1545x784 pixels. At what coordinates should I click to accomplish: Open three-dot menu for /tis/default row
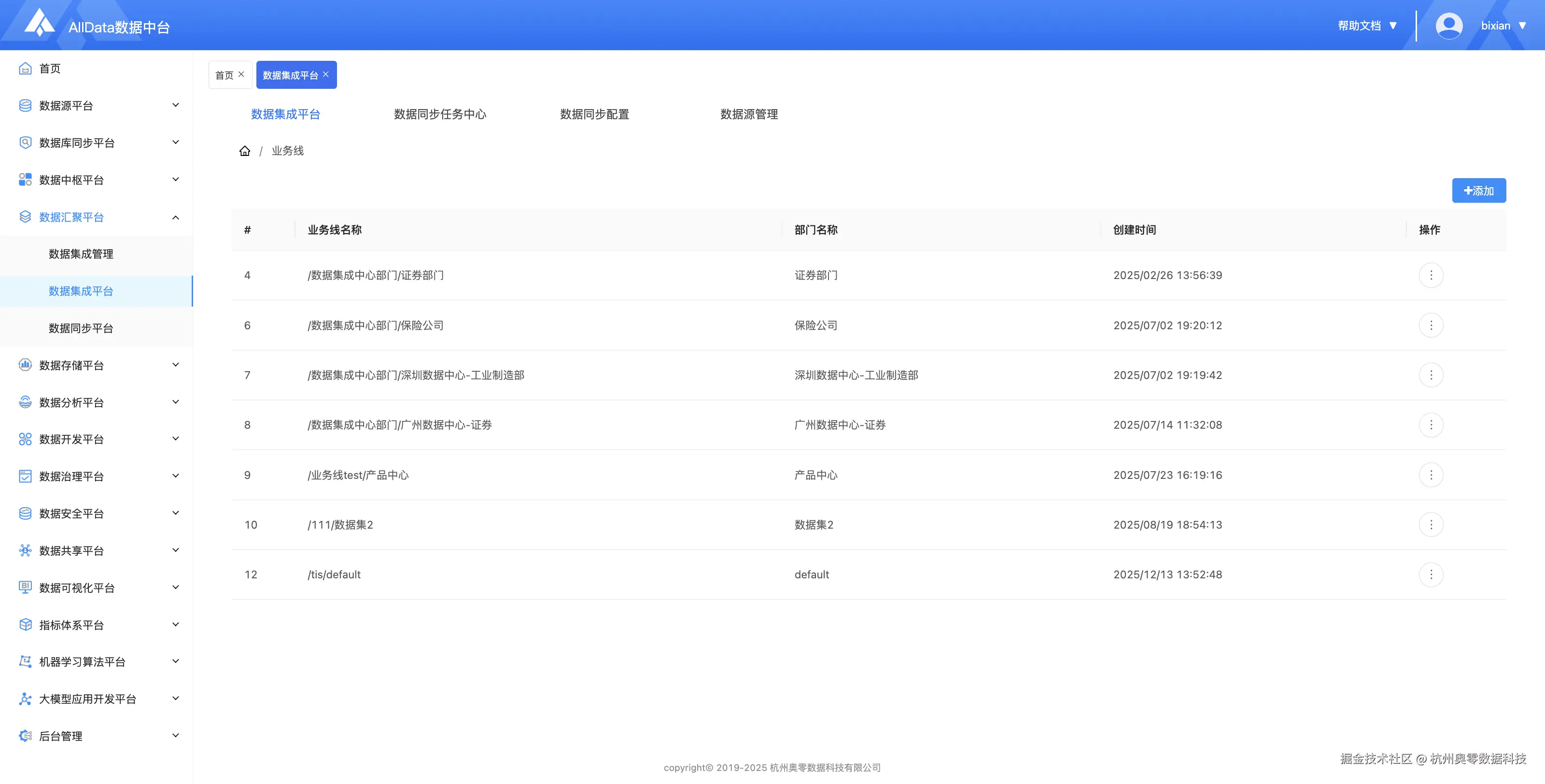point(1431,574)
